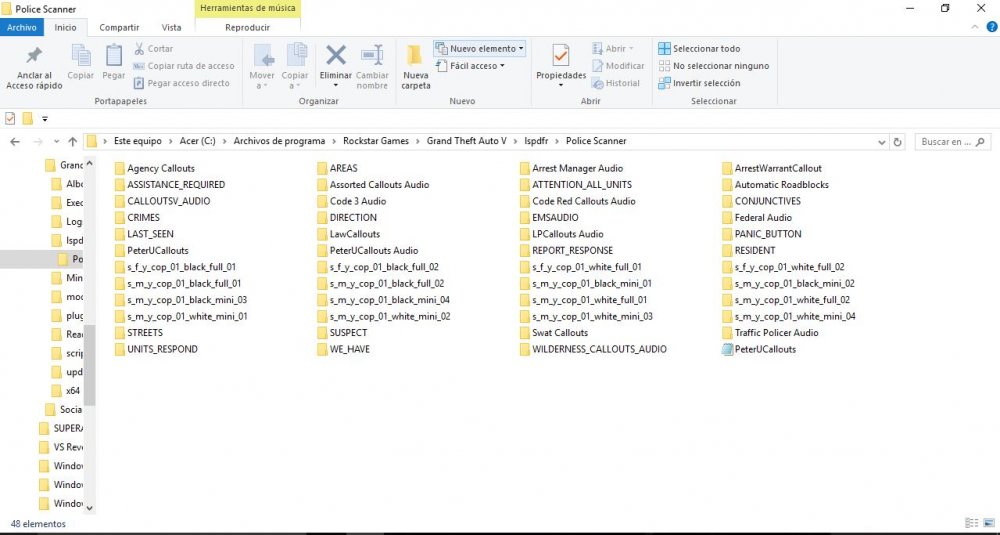This screenshot has width=1000, height=535.
Task: Choose Pegar acceso directo
Action: pos(182,83)
